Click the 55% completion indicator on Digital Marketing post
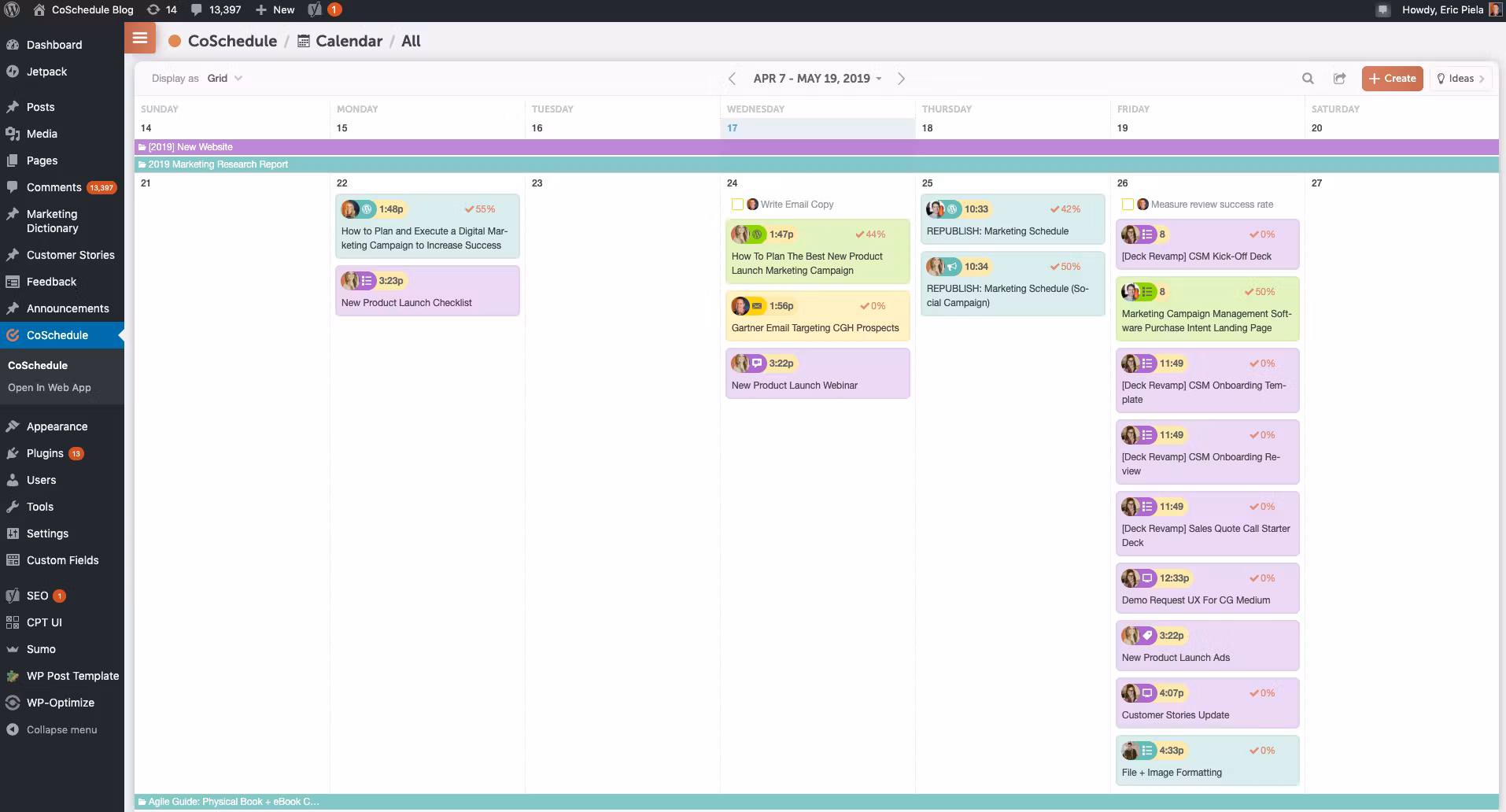The image size is (1506, 812). pyautogui.click(x=481, y=209)
